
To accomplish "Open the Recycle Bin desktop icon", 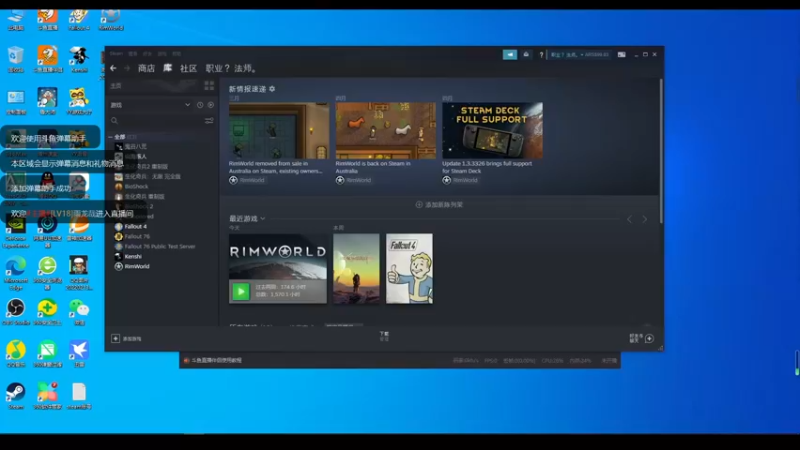I will point(15,59).
